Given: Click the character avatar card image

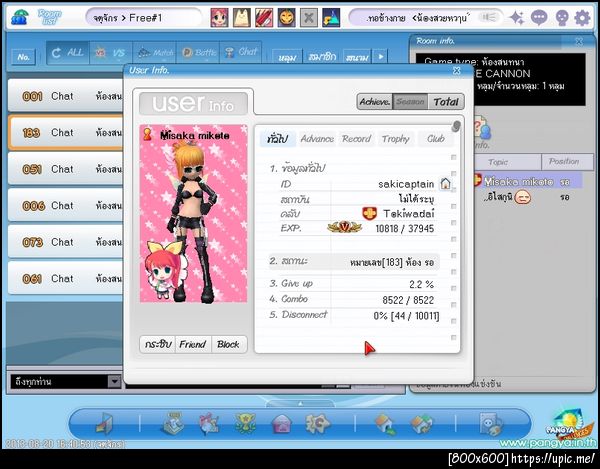Looking at the screenshot, I should click(x=194, y=214).
